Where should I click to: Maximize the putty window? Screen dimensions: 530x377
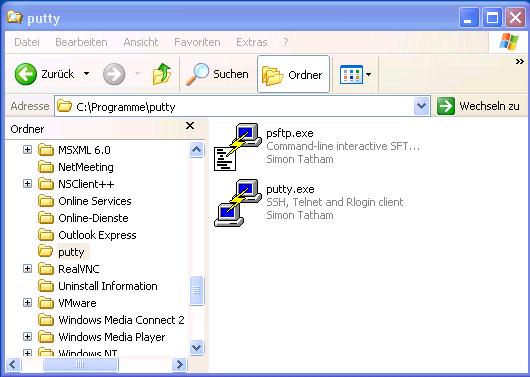point(492,17)
